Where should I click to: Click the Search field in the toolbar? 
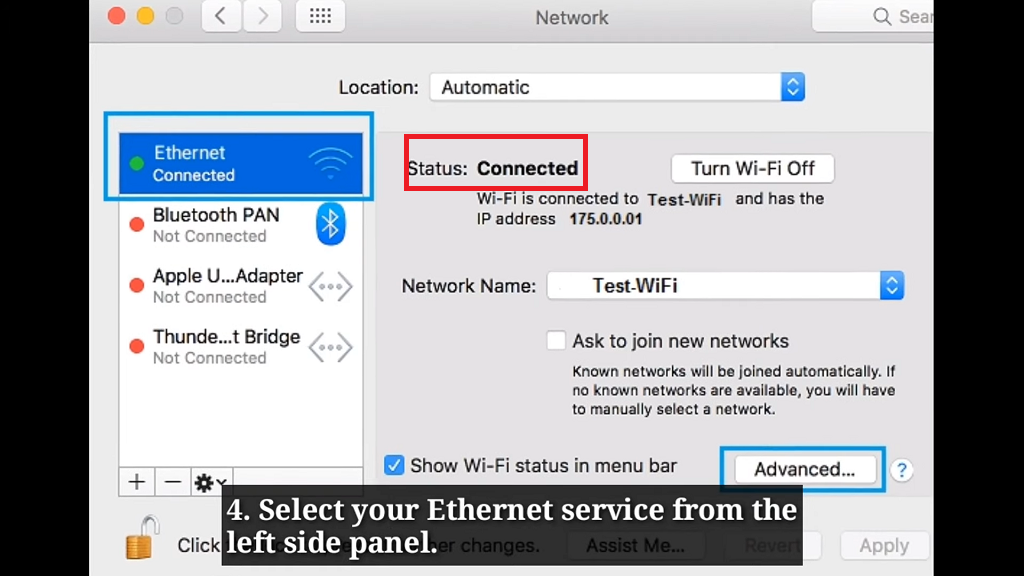872,16
